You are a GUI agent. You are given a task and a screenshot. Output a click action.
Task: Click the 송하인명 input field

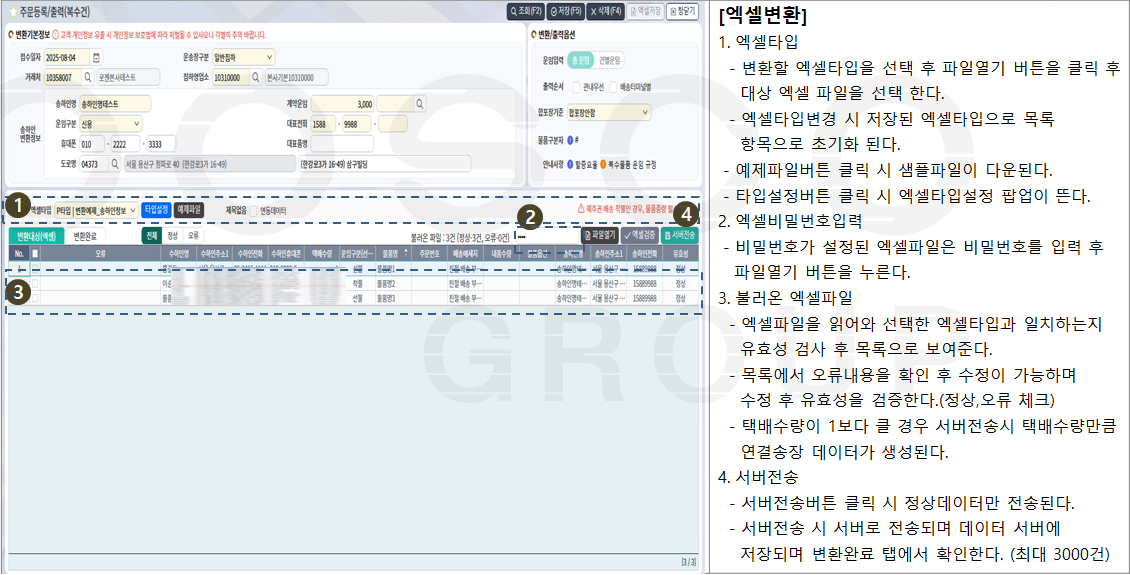[x=115, y=104]
